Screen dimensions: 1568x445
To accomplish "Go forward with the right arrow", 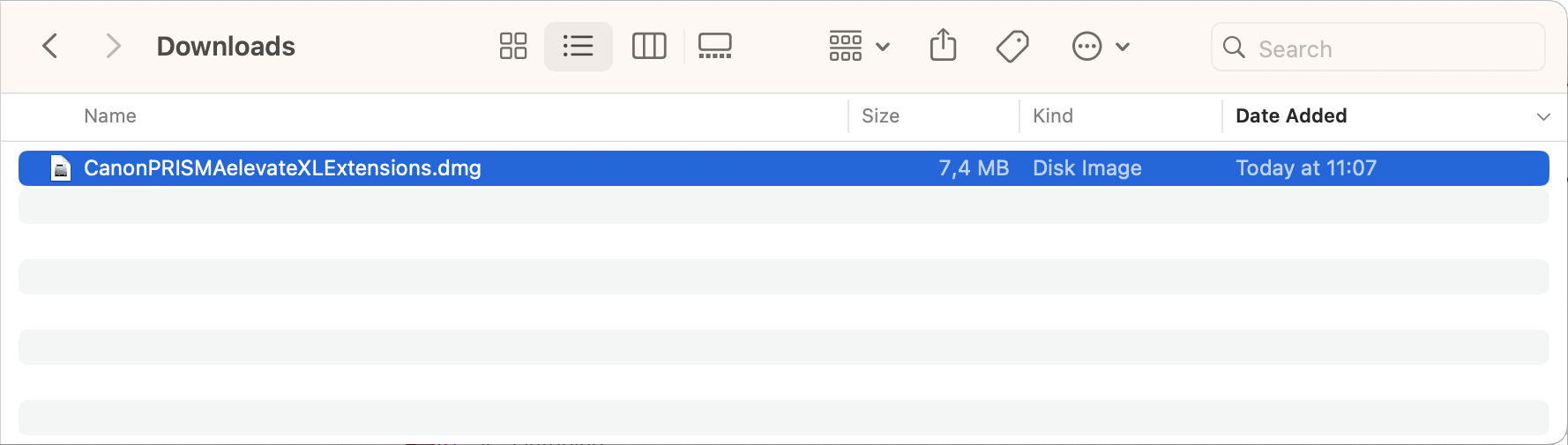I will [113, 46].
